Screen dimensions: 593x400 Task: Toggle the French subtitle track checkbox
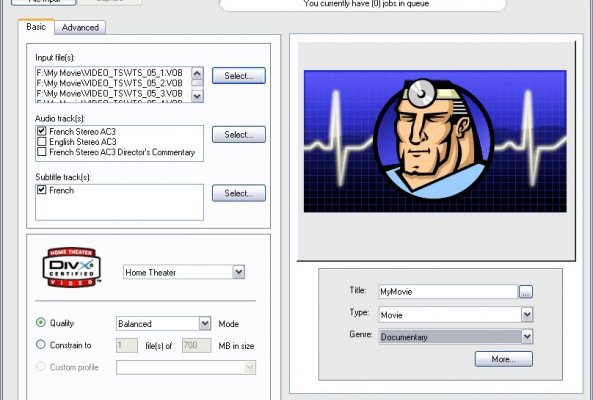coord(42,190)
